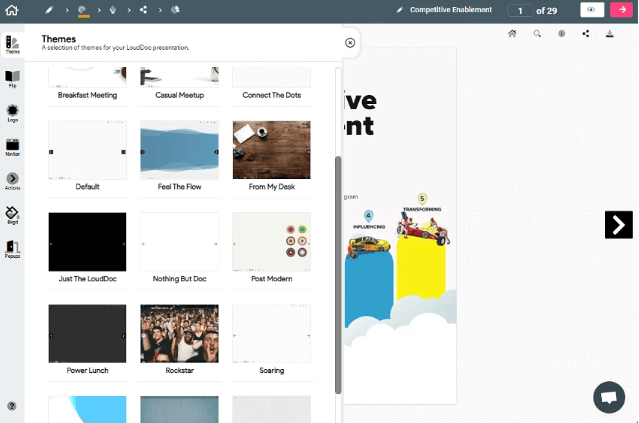Open the Logo sidebar option
This screenshot has width=639, height=423.
(12, 112)
